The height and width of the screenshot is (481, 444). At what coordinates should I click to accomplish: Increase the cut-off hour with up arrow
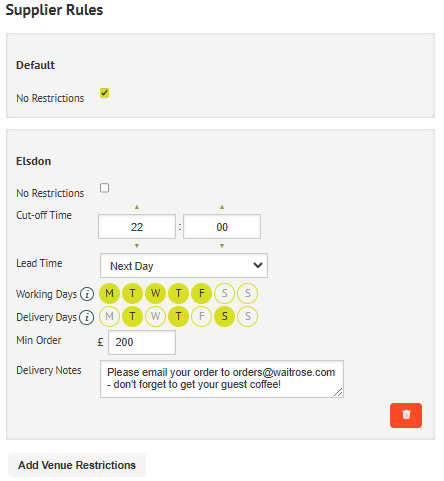click(137, 207)
